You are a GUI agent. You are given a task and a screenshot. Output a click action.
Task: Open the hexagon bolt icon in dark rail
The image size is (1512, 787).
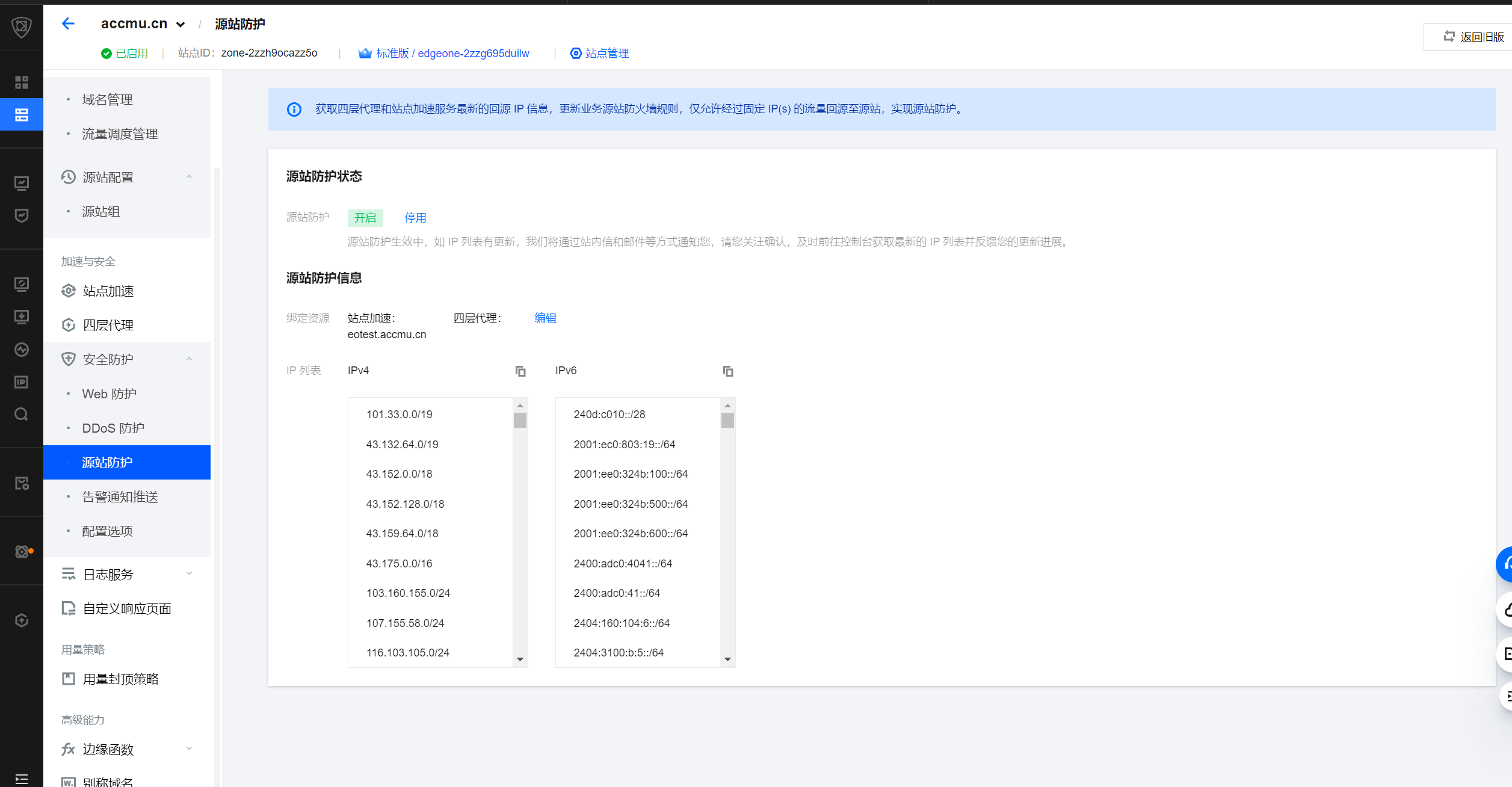(x=22, y=620)
